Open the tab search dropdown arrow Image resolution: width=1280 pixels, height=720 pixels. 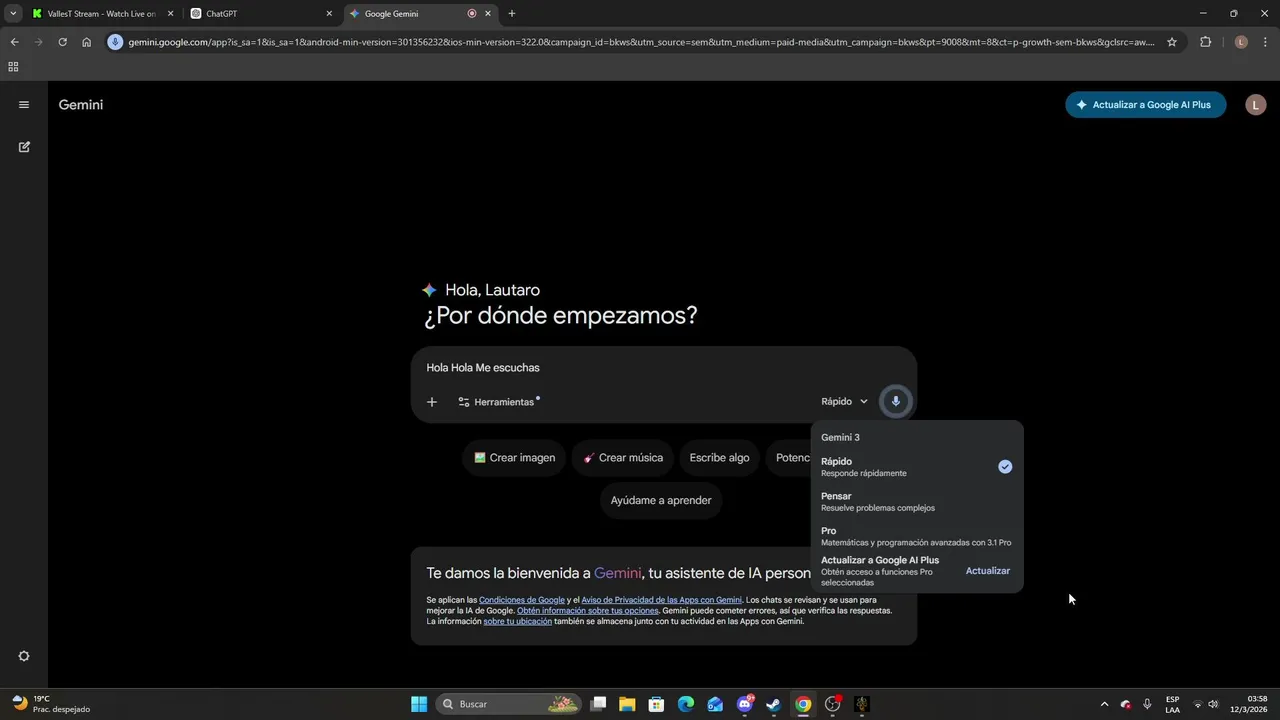[x=13, y=14]
